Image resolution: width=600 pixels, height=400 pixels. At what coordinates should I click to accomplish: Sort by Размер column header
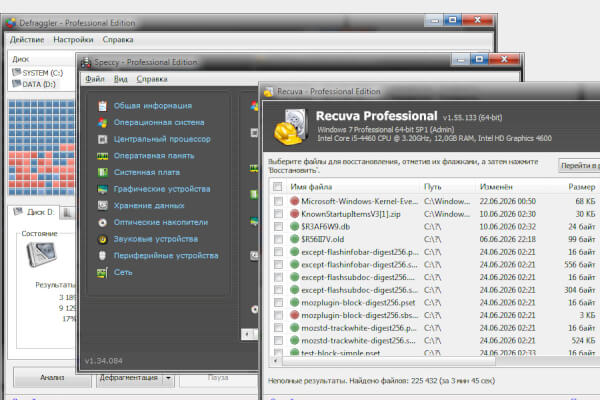[x=582, y=187]
